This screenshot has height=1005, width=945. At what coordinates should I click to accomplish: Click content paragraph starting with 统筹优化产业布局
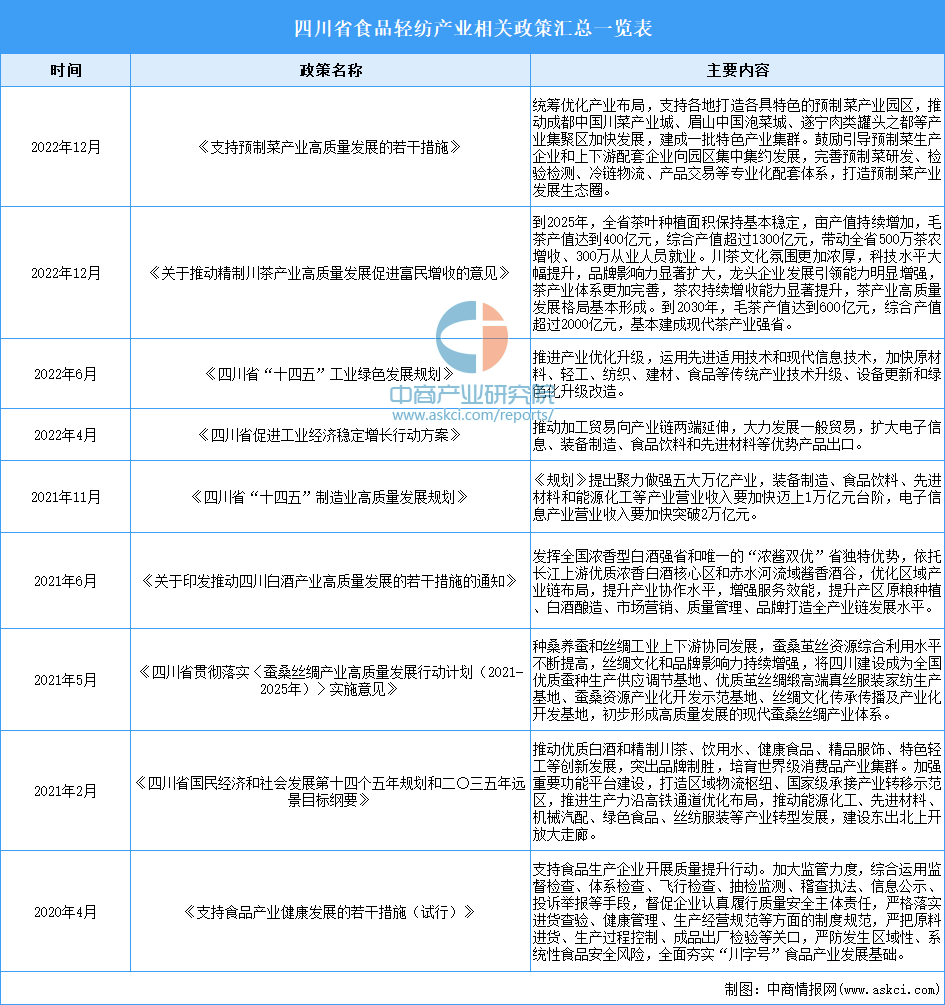[737, 147]
